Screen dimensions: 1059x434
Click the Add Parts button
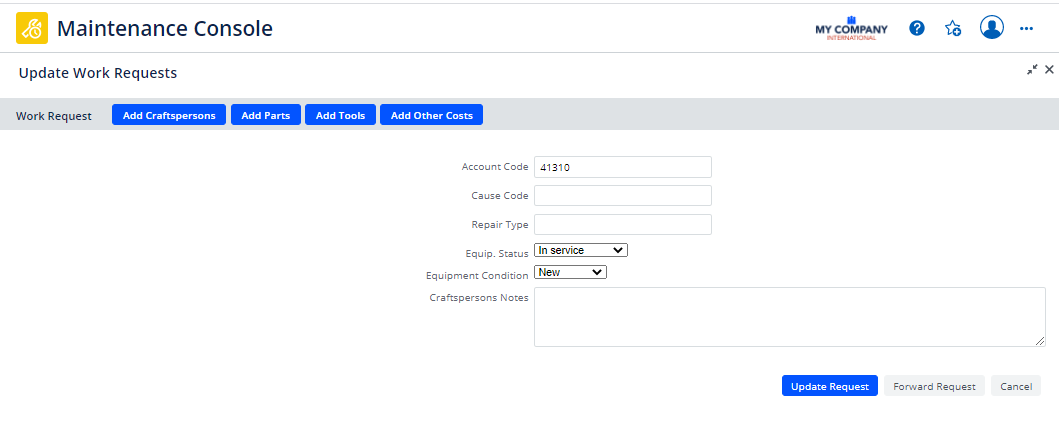tap(265, 115)
